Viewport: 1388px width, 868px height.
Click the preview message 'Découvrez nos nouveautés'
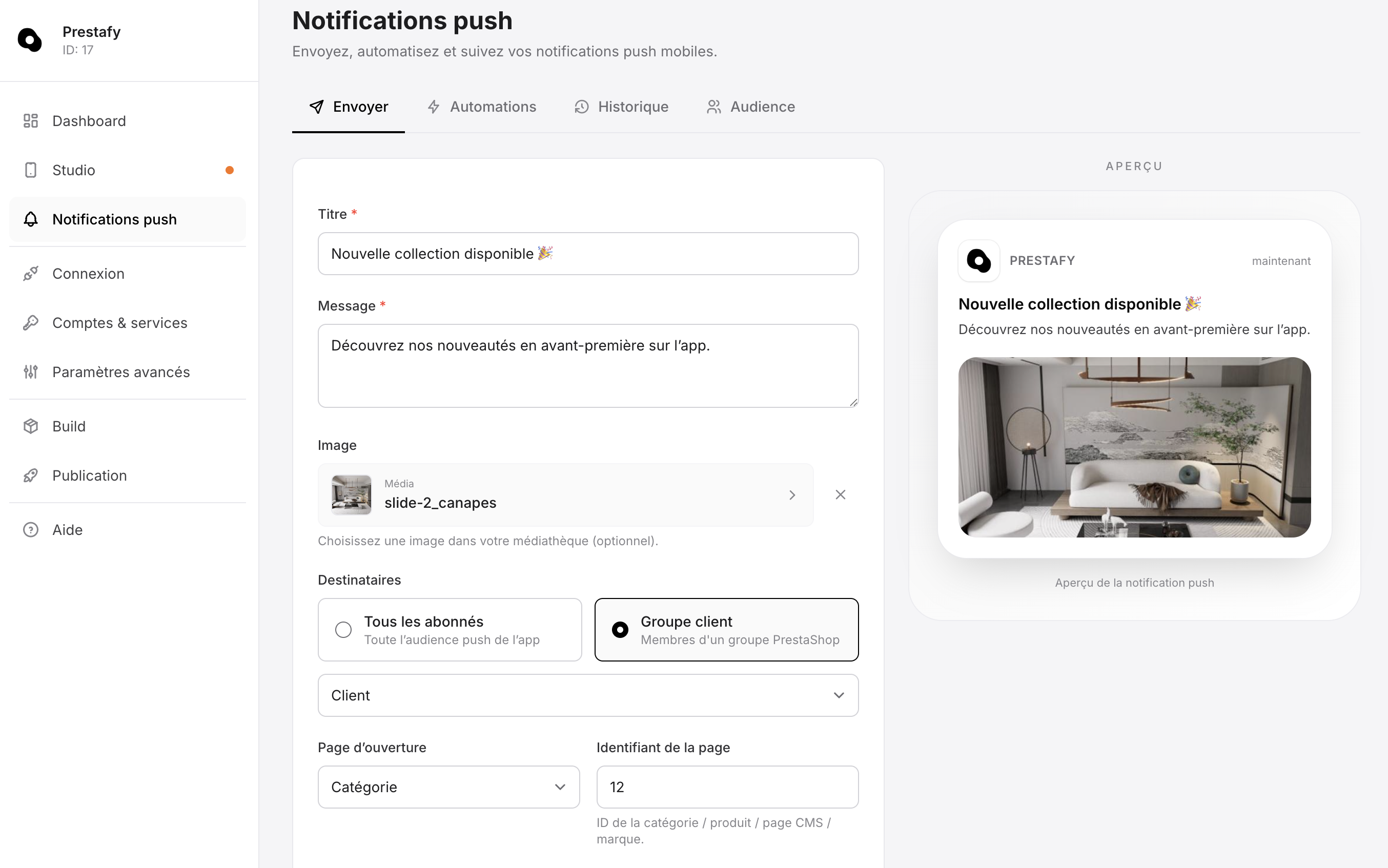pyautogui.click(x=1134, y=329)
